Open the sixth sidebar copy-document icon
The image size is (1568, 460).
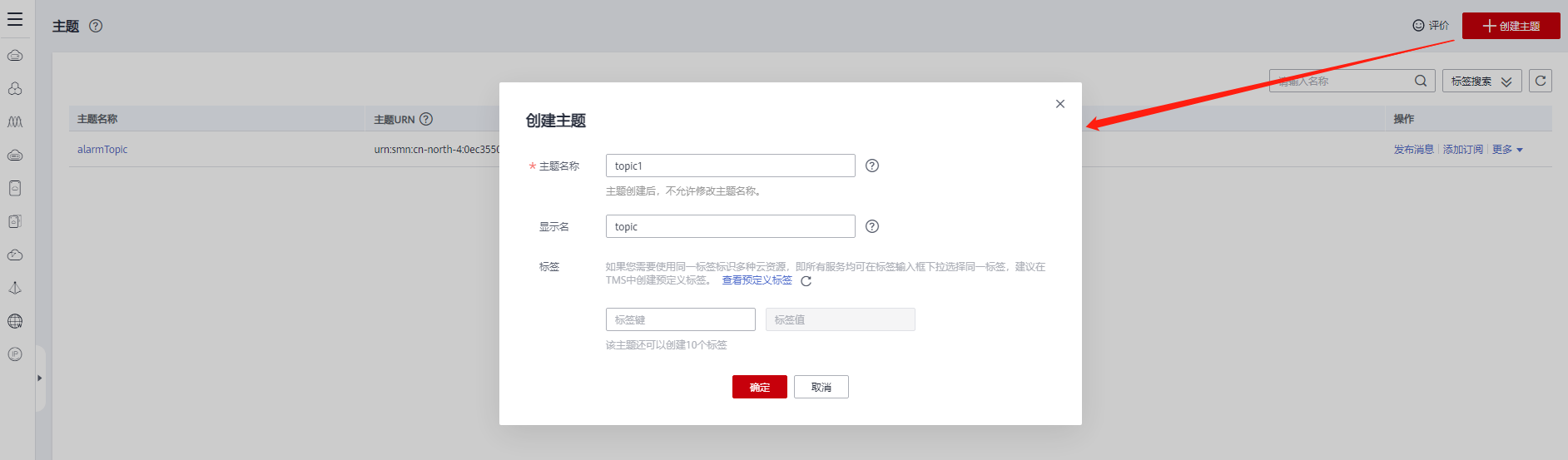pyautogui.click(x=15, y=221)
